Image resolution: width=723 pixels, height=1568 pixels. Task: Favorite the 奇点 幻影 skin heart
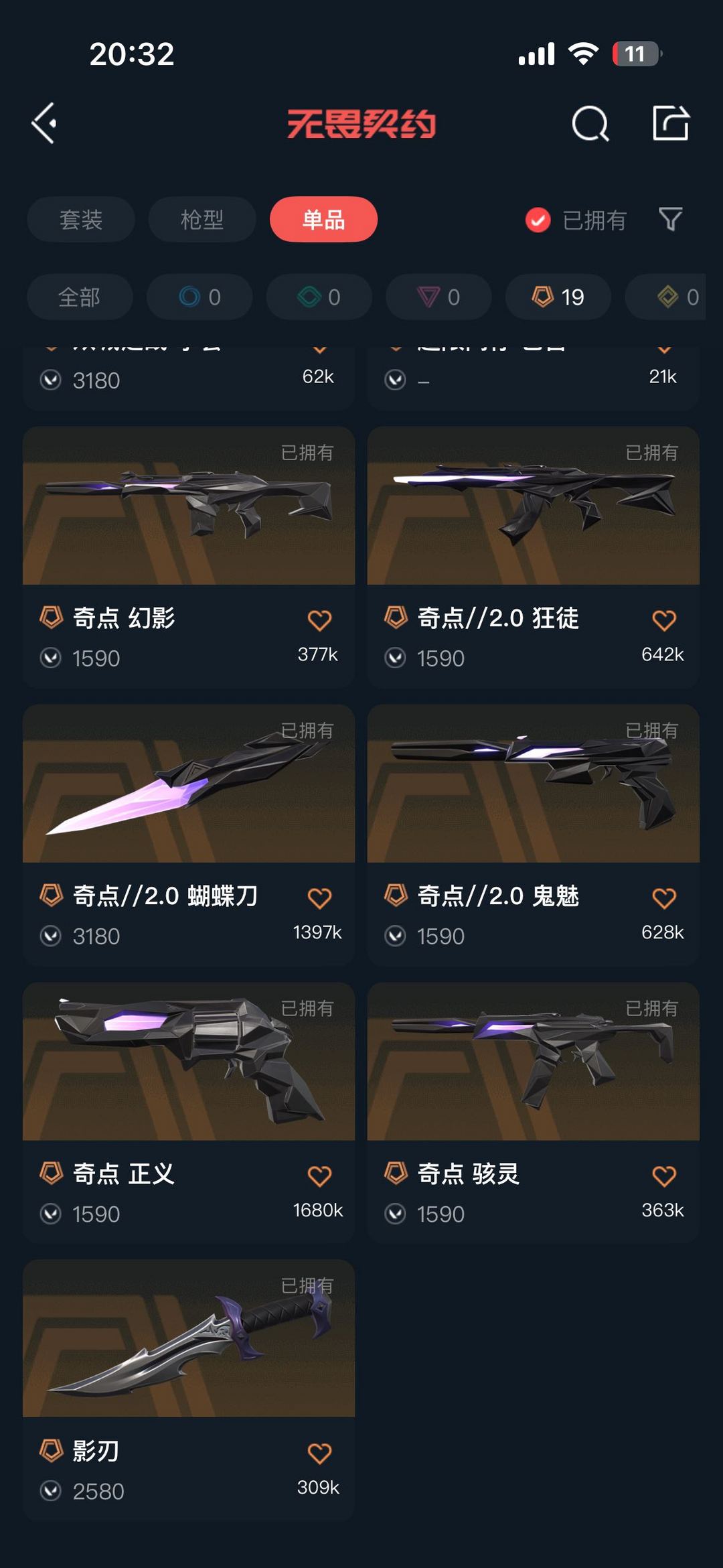[319, 620]
